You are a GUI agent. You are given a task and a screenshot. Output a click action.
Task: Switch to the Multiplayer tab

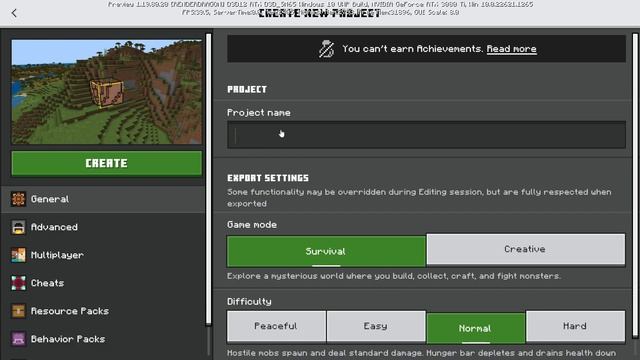103,255
